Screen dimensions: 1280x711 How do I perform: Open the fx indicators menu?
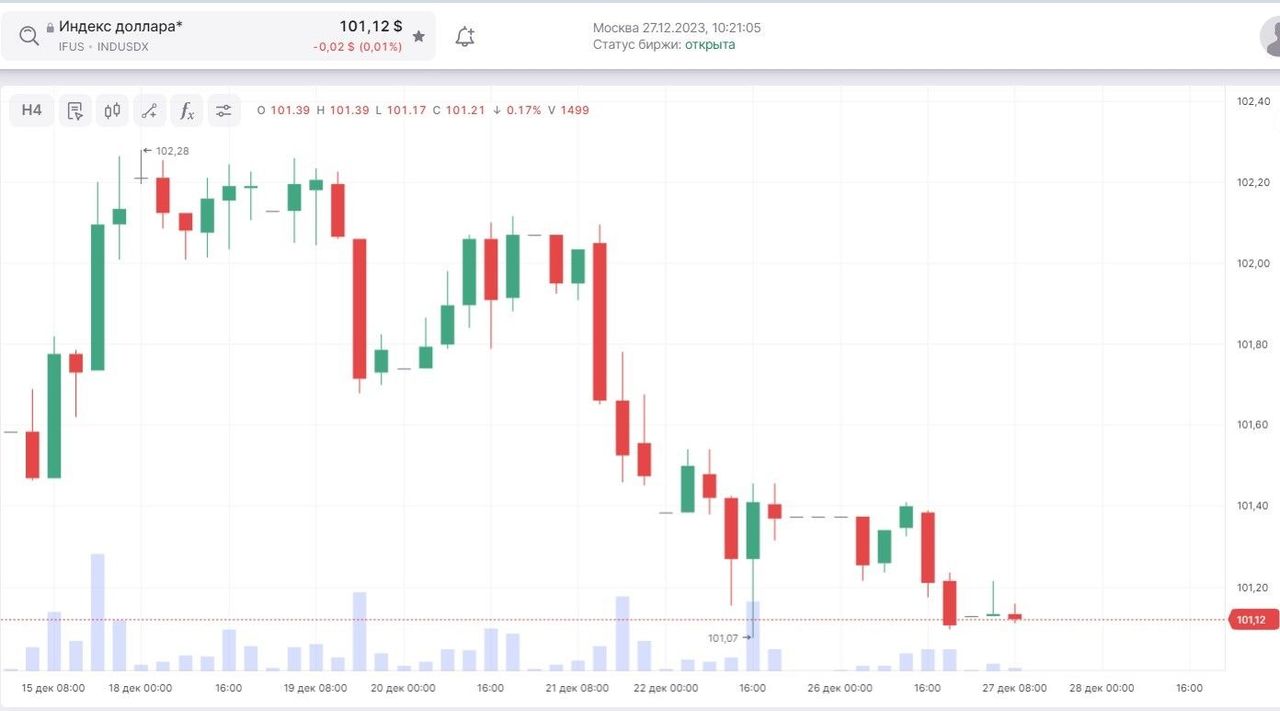tap(187, 111)
